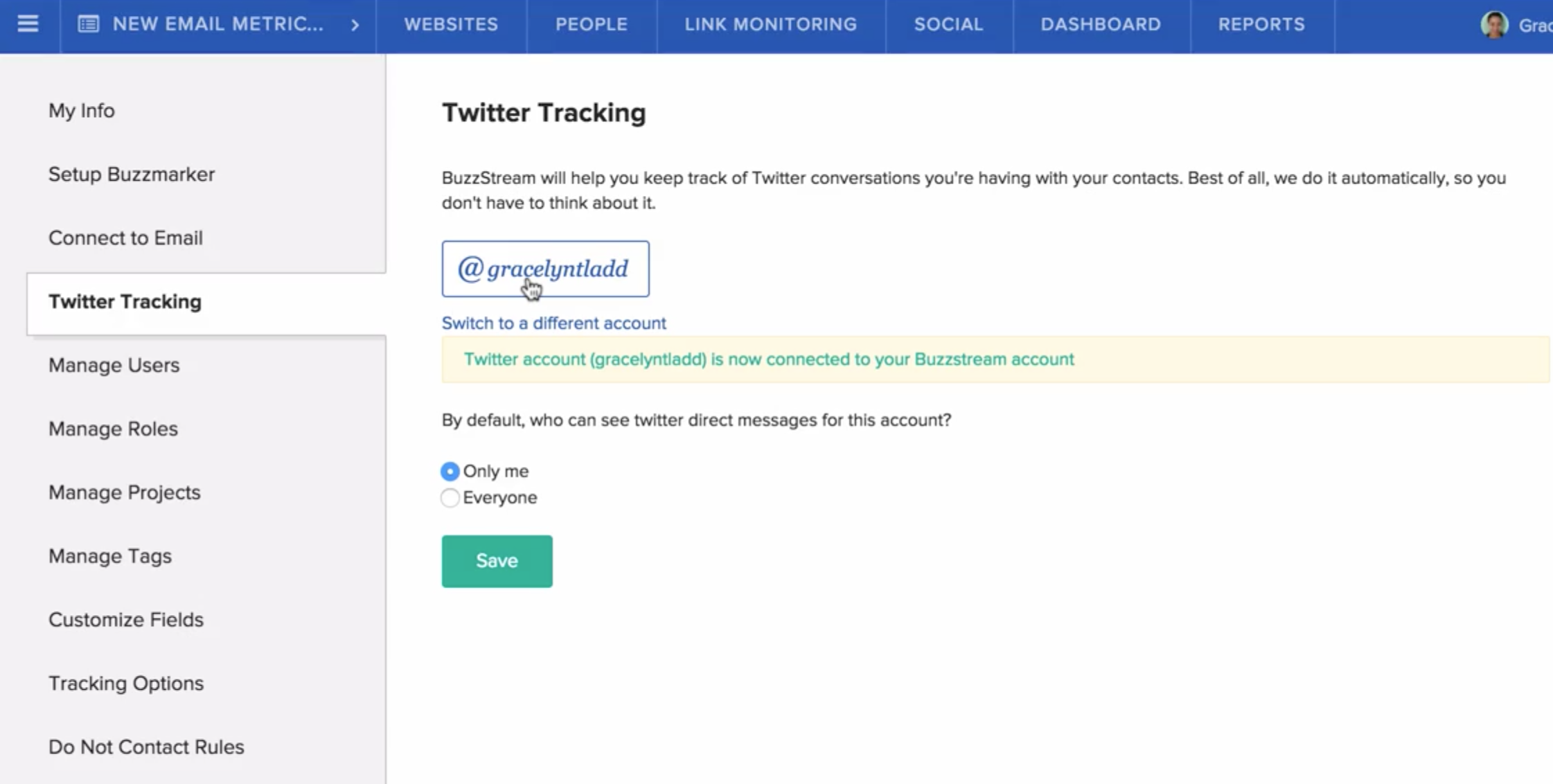Select Everyone radio button
Viewport: 1553px width, 784px height.
tap(449, 497)
